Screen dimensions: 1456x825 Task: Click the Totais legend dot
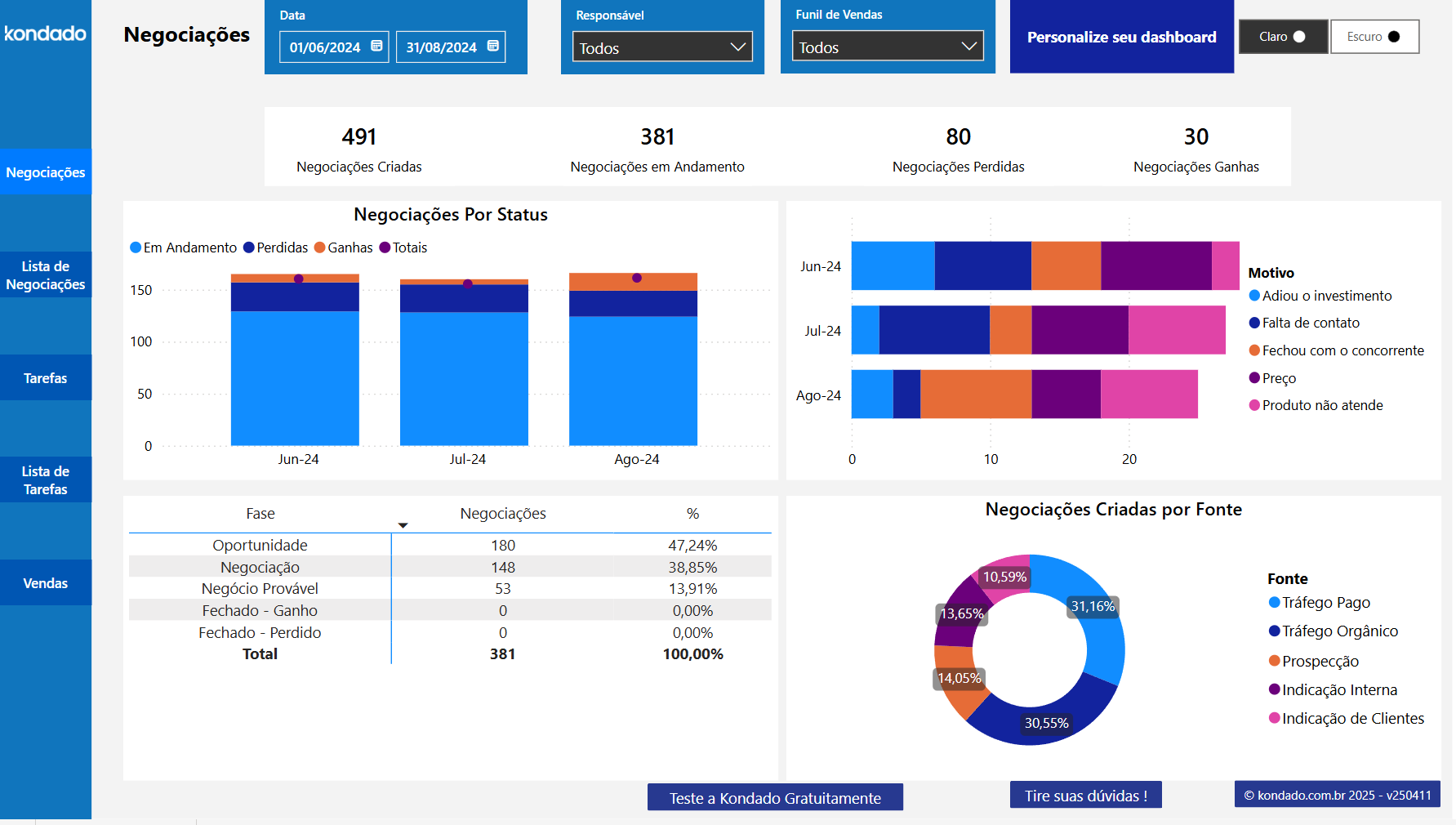tap(385, 247)
